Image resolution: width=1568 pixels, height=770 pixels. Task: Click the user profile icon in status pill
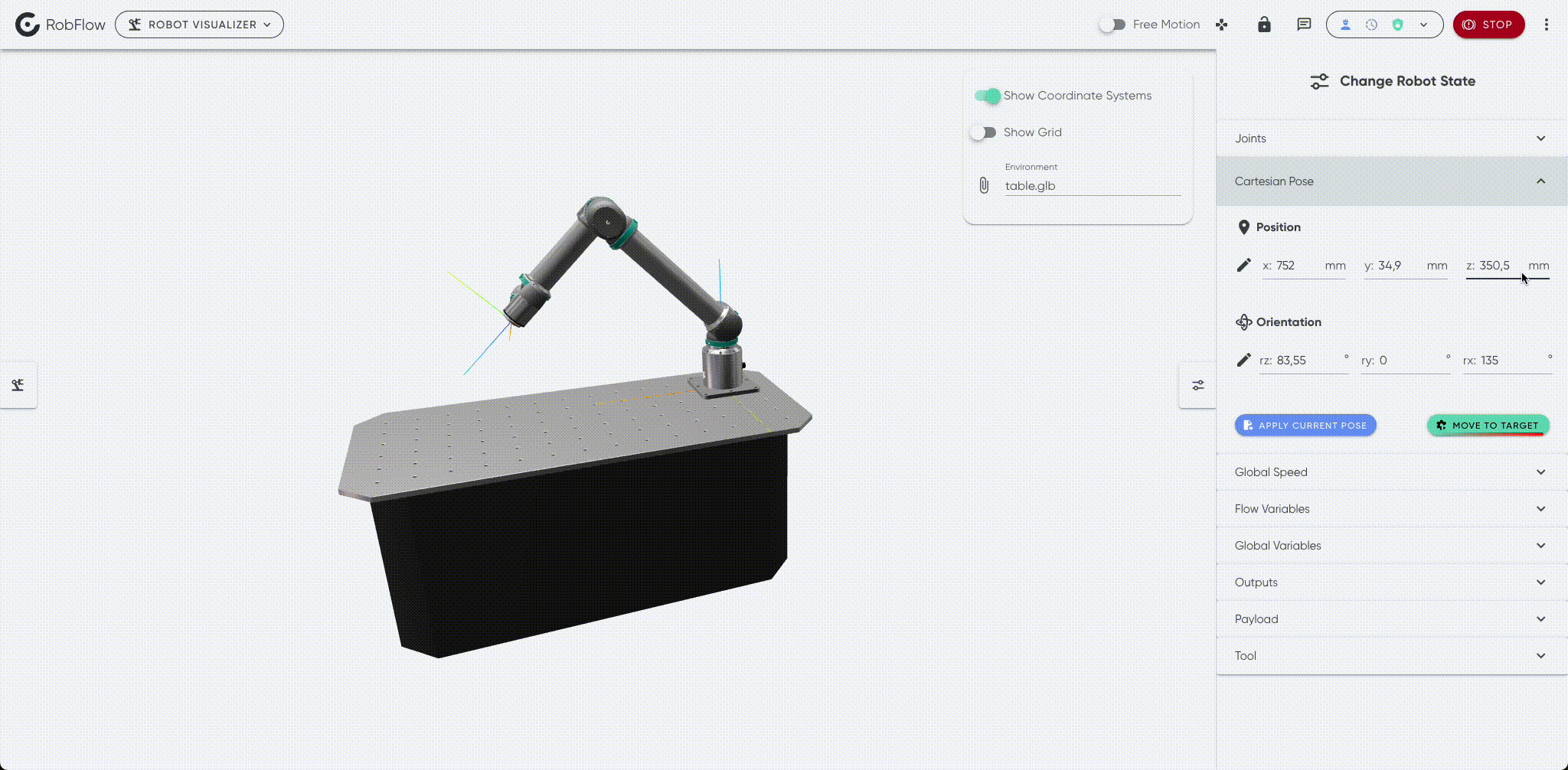pyautogui.click(x=1345, y=24)
